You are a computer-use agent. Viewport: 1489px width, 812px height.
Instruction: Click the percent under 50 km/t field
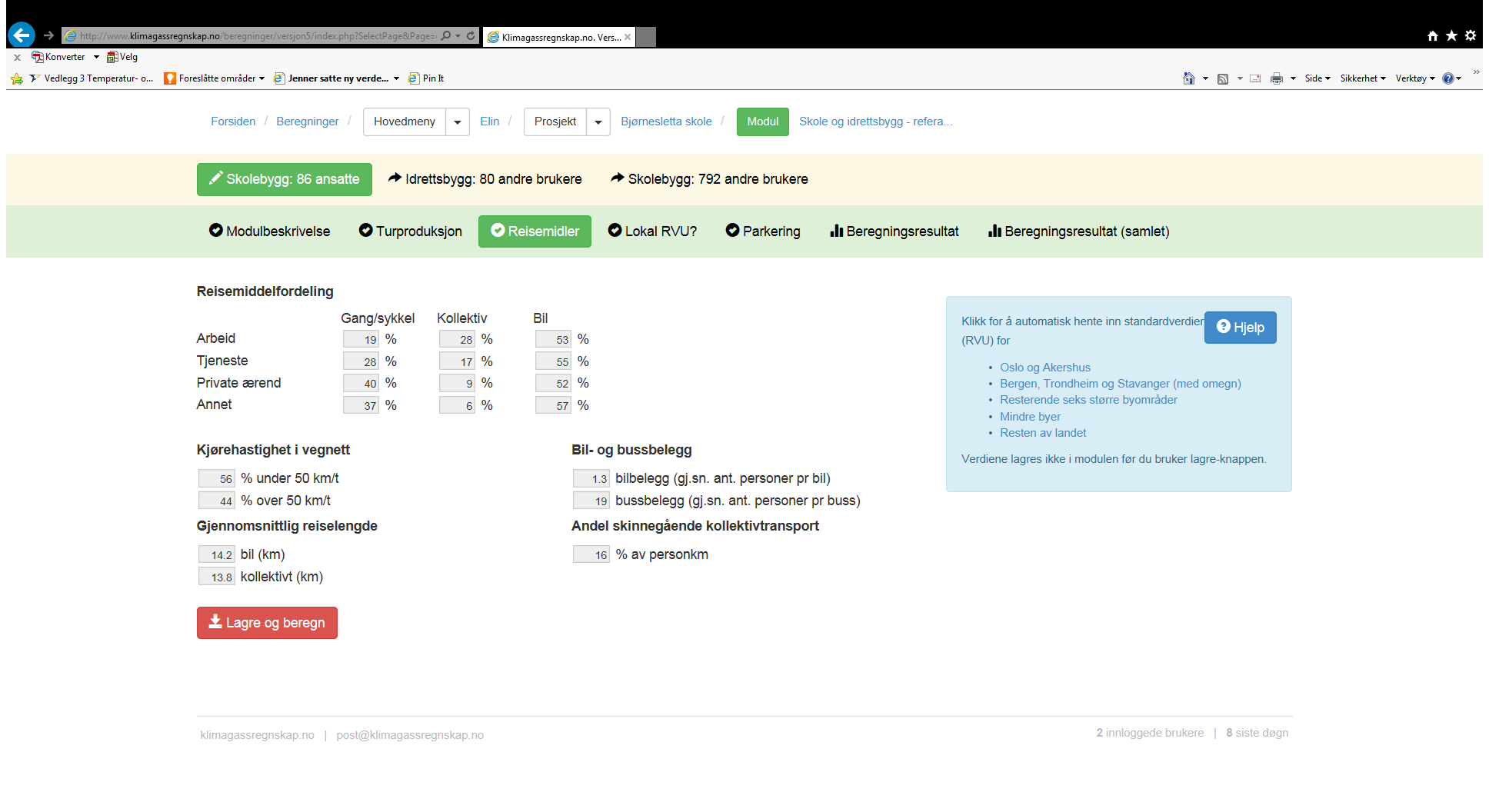pyautogui.click(x=217, y=478)
